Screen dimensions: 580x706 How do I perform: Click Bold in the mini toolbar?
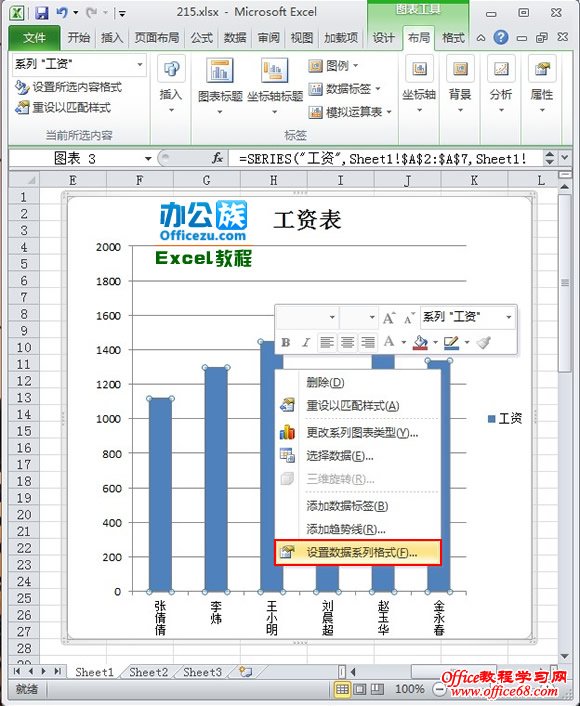click(285, 343)
